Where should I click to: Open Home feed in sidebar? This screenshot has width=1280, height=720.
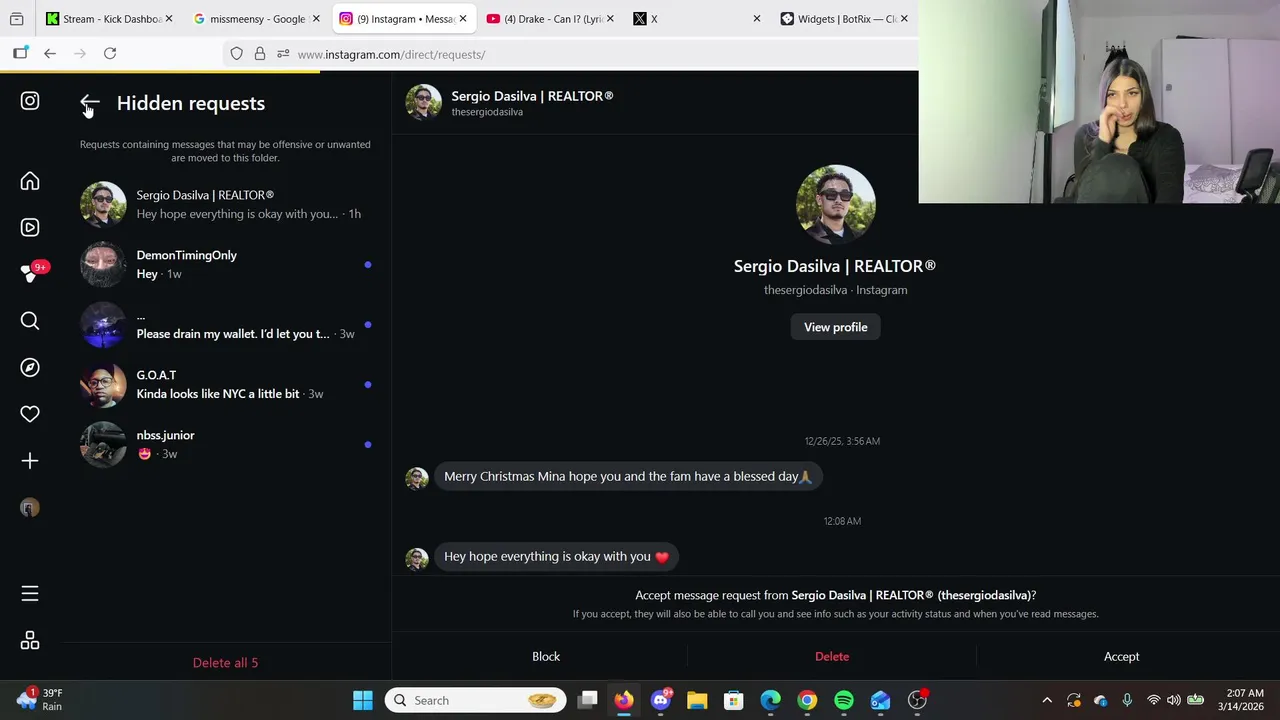[x=30, y=181]
